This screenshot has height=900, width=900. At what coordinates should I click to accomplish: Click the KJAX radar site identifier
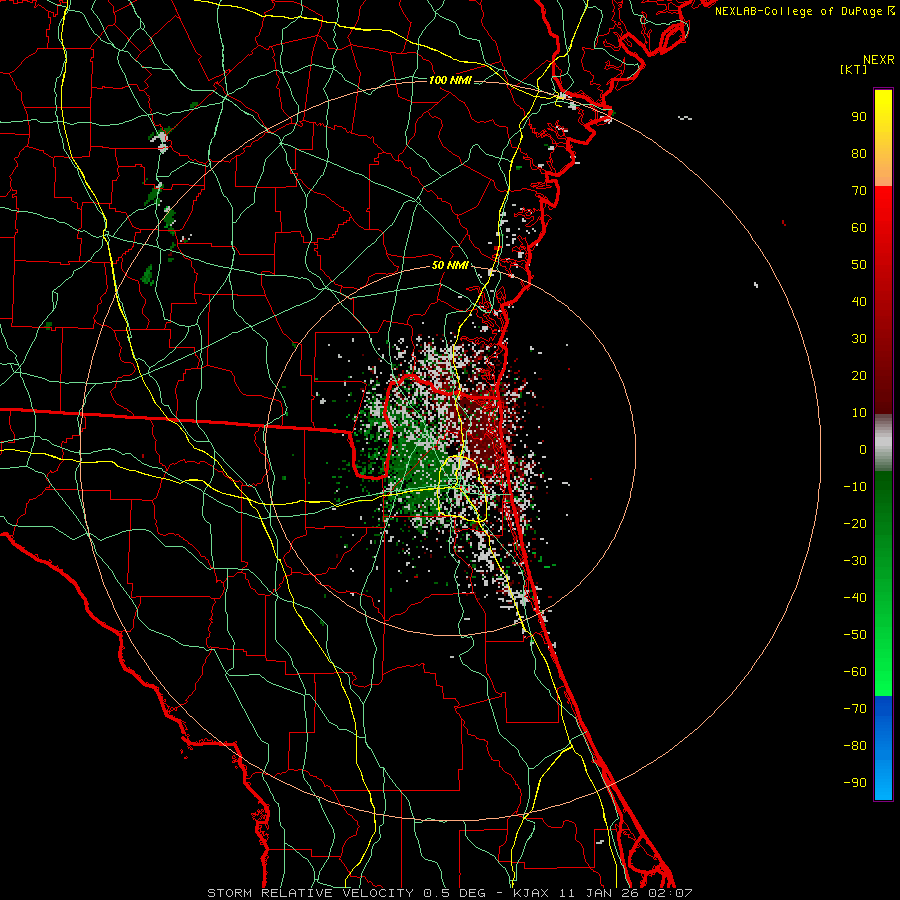[531, 893]
